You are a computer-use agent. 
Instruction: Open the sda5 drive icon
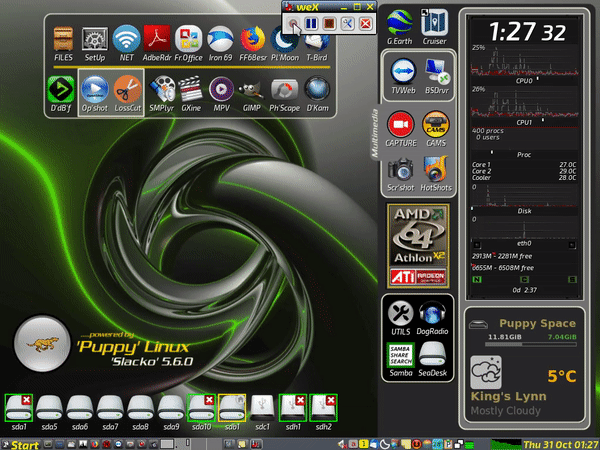click(49, 408)
